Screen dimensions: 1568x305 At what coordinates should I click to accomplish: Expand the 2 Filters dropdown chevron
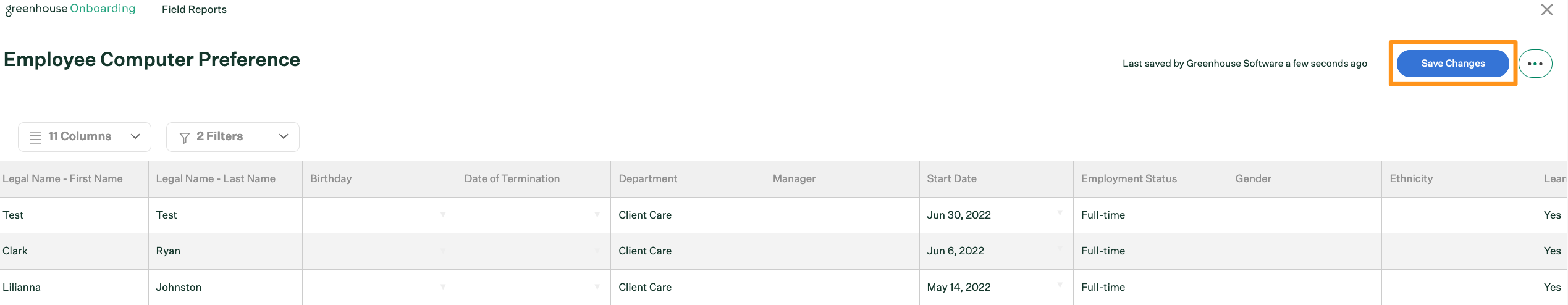point(284,136)
